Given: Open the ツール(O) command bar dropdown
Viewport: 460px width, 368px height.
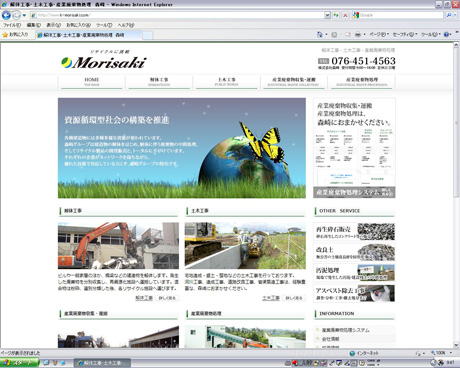Looking at the screenshot, I should pos(431,34).
